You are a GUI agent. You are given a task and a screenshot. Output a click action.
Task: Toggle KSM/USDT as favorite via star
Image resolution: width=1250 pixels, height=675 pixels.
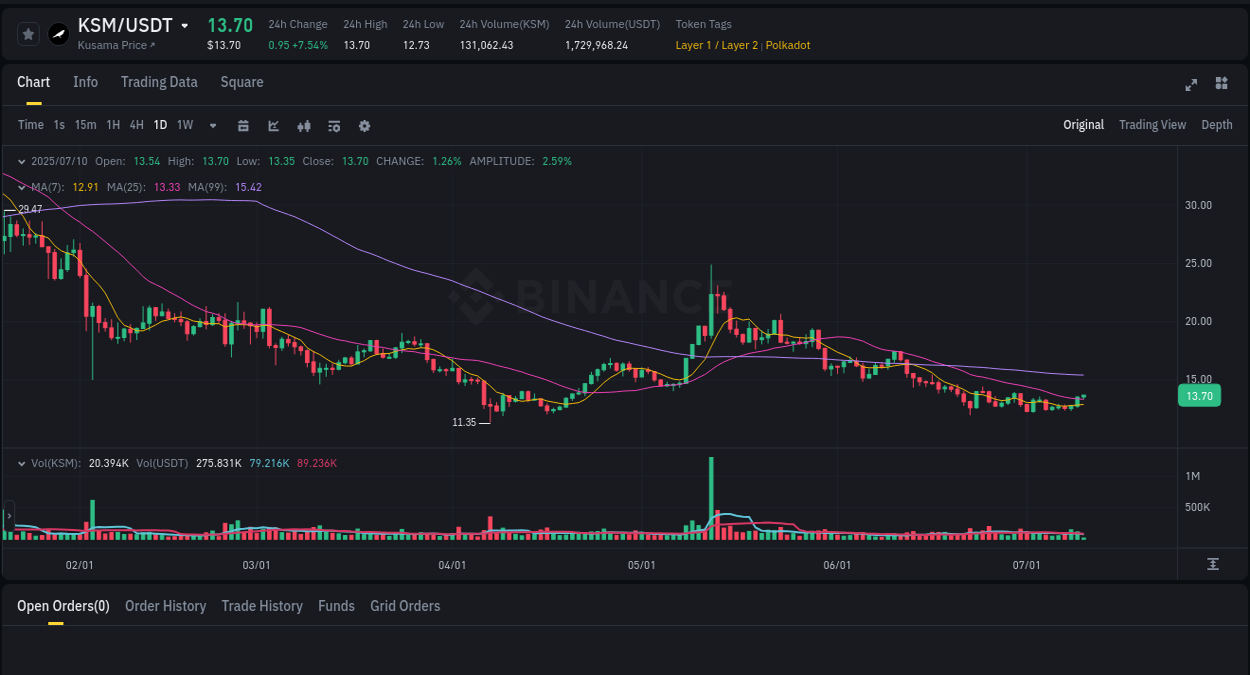28,33
